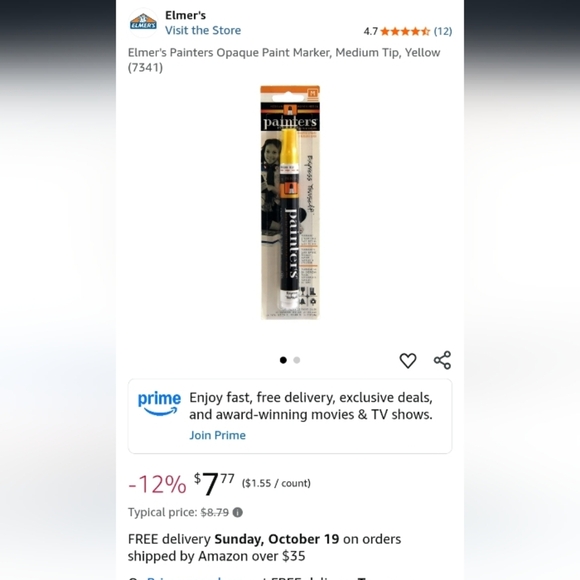Open the share icon menu
The image size is (580, 580).
pyautogui.click(x=442, y=360)
